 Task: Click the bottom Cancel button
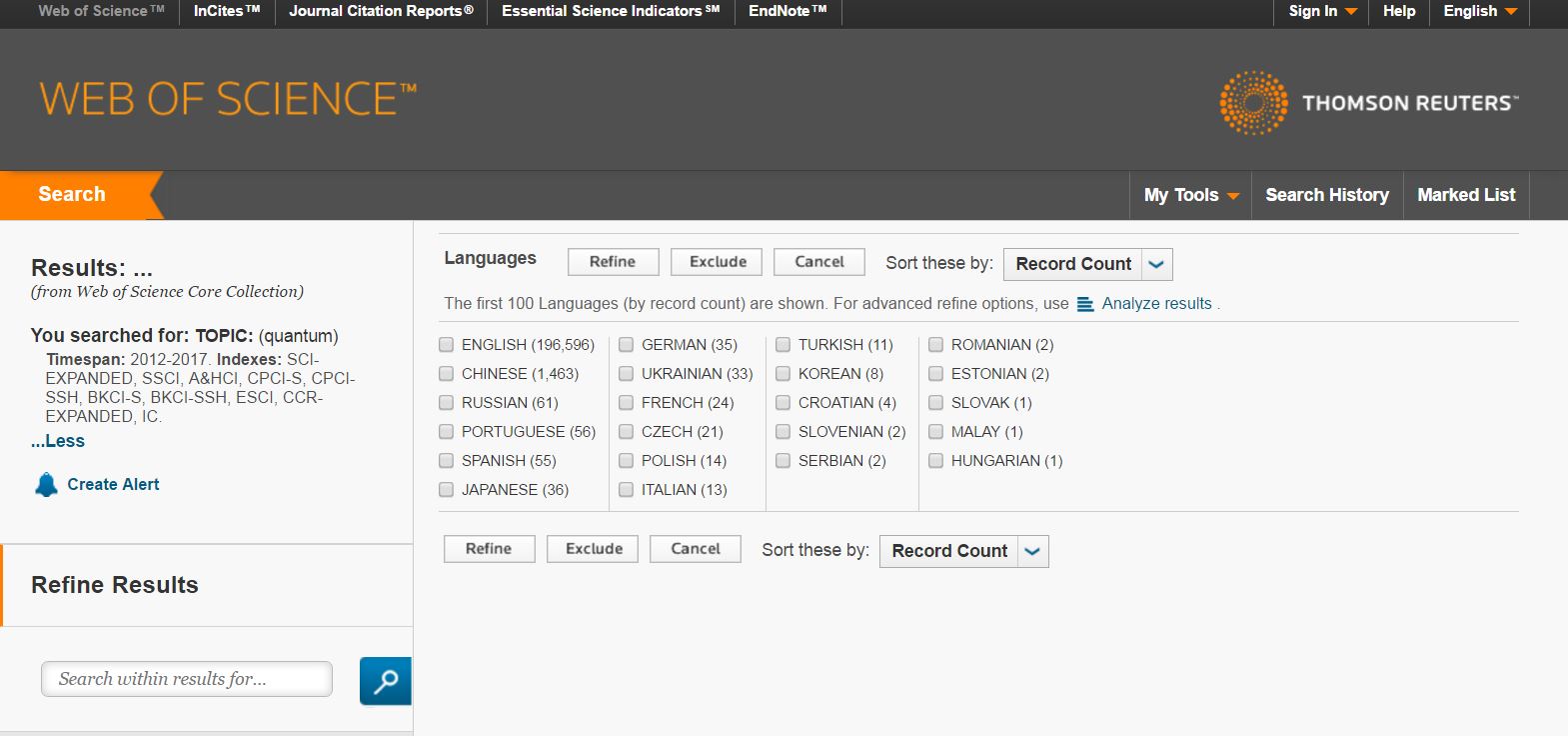696,549
